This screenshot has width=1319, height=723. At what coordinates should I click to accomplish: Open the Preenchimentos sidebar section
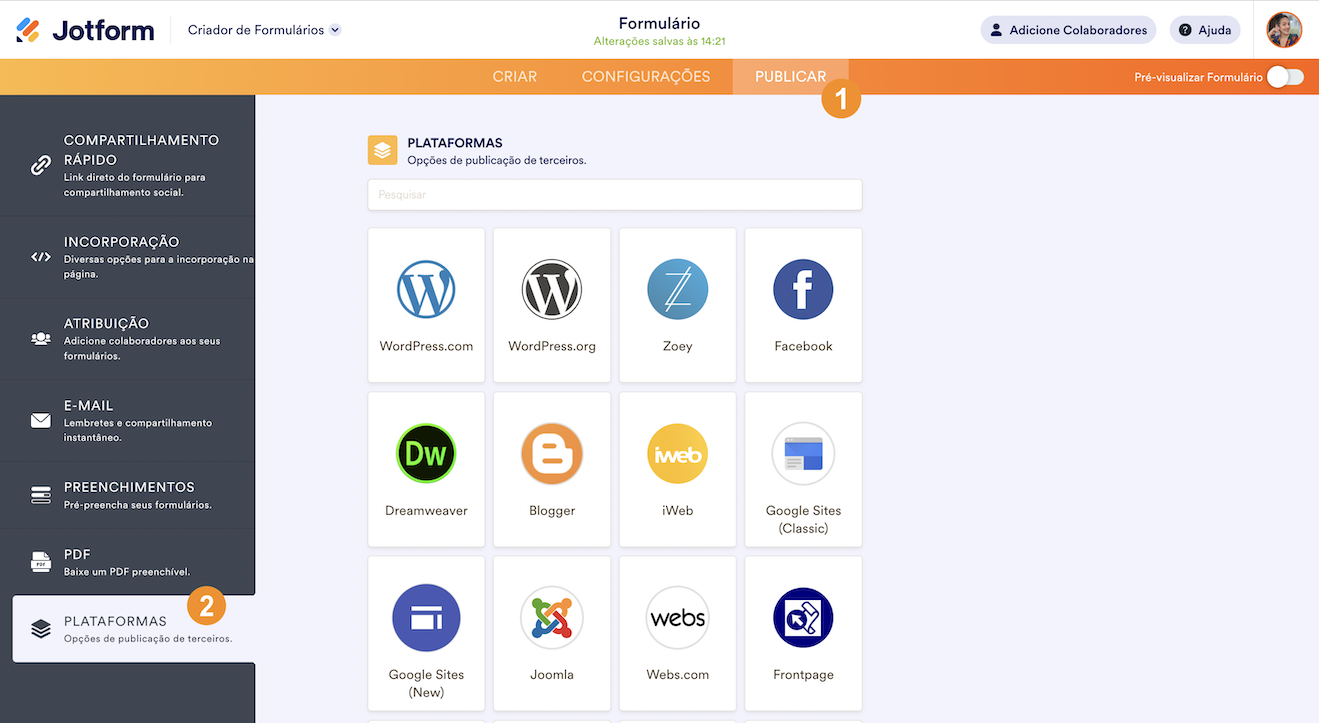pyautogui.click(x=127, y=495)
